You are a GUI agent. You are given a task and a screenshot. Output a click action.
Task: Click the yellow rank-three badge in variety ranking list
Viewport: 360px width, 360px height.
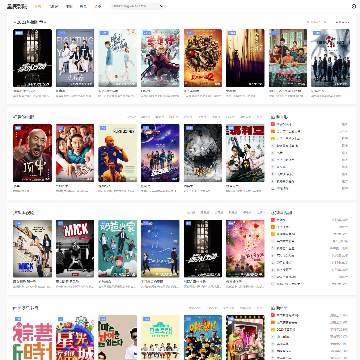click(x=273, y=329)
